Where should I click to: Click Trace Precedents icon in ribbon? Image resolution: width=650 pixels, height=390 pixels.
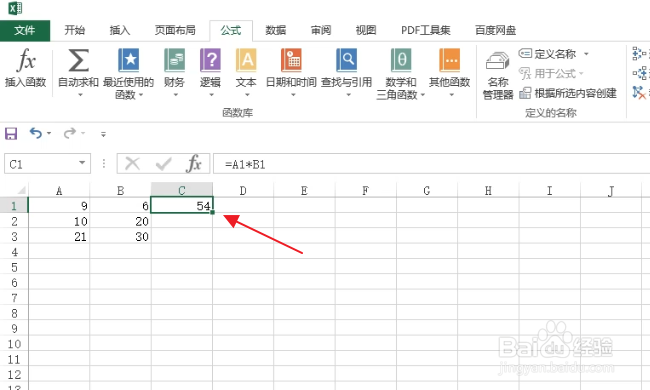pyautogui.click(x=640, y=53)
